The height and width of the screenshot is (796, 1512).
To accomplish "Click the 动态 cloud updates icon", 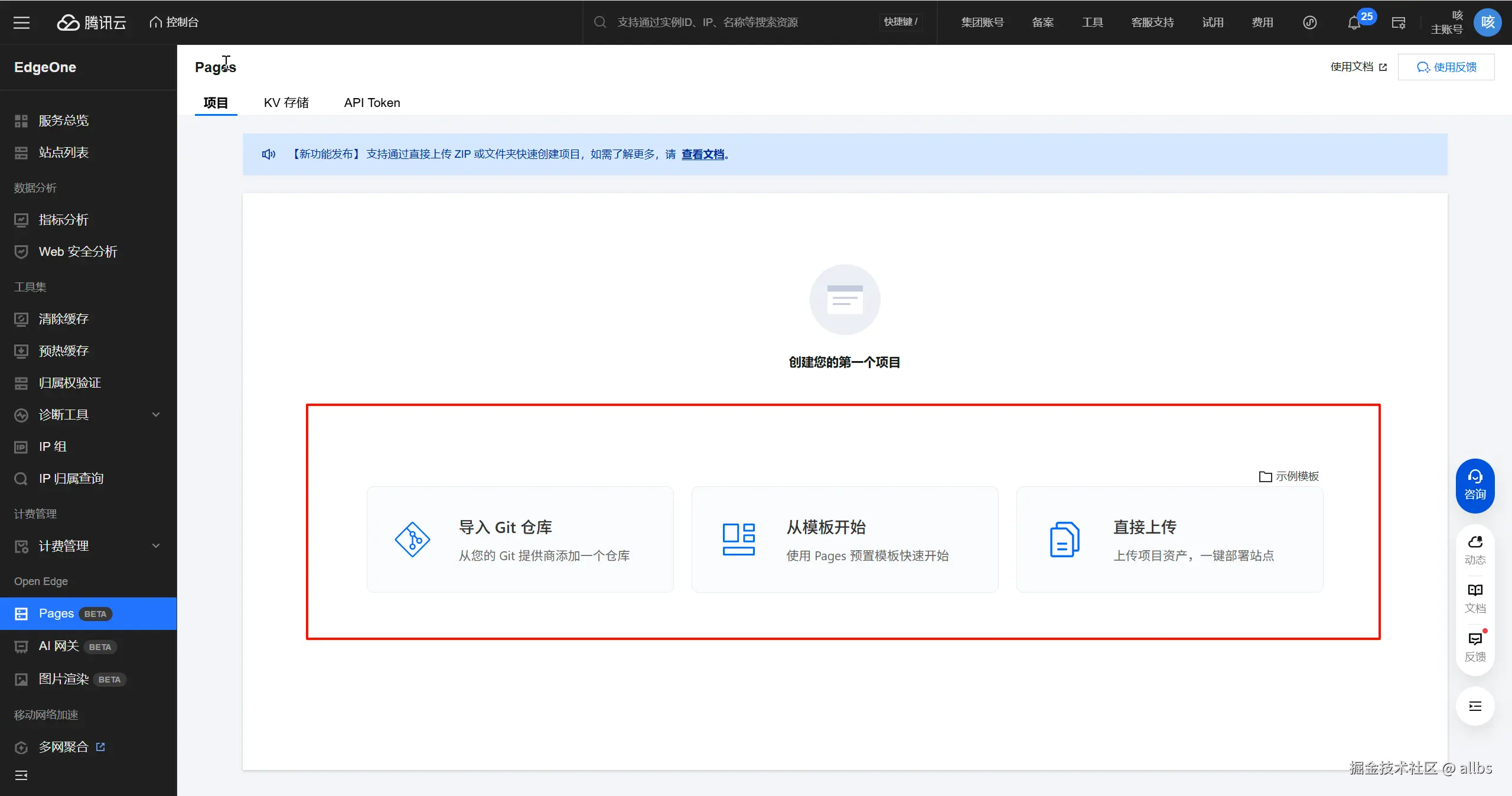I will (1475, 548).
